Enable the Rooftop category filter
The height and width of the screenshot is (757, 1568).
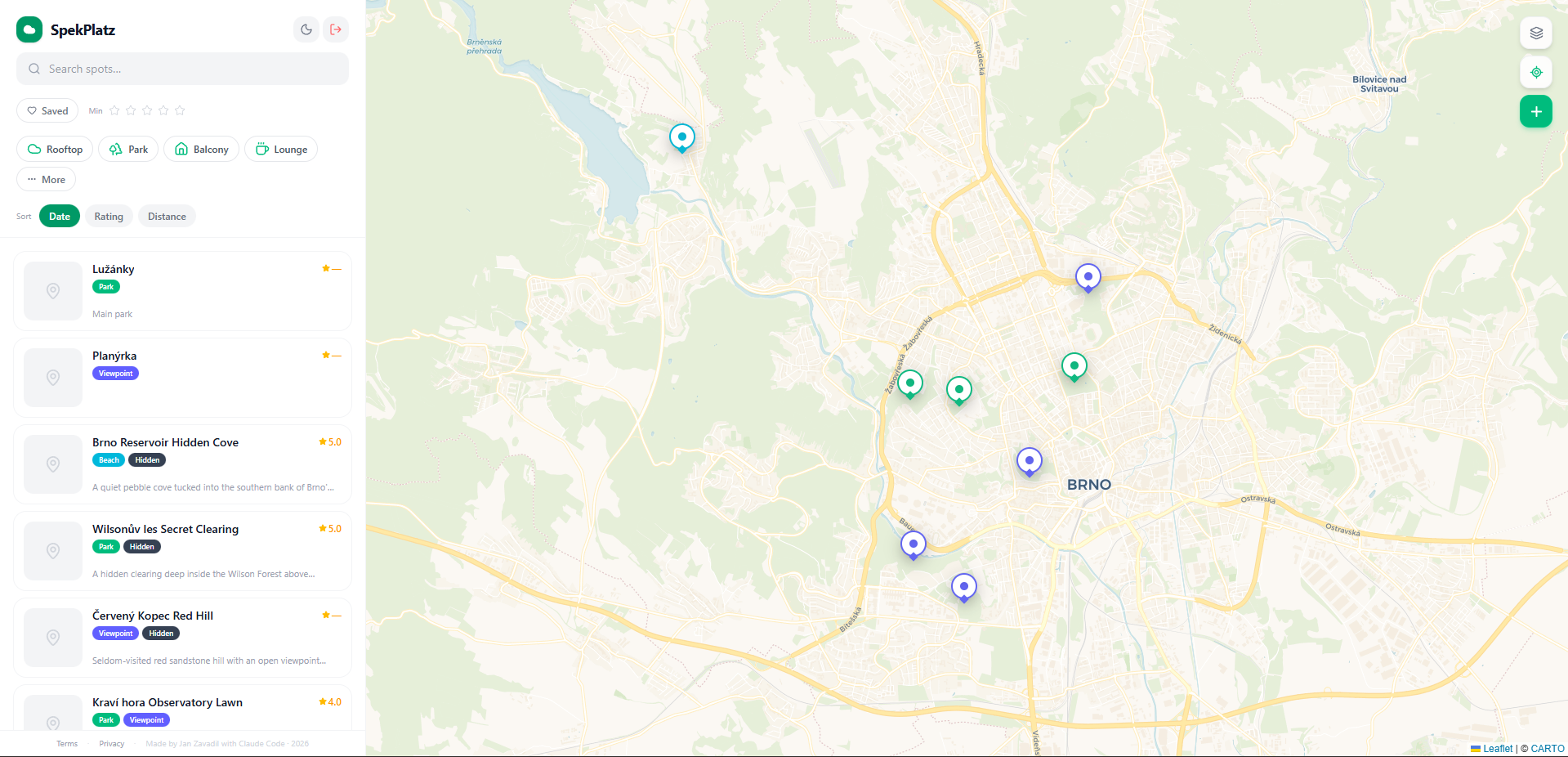point(56,150)
